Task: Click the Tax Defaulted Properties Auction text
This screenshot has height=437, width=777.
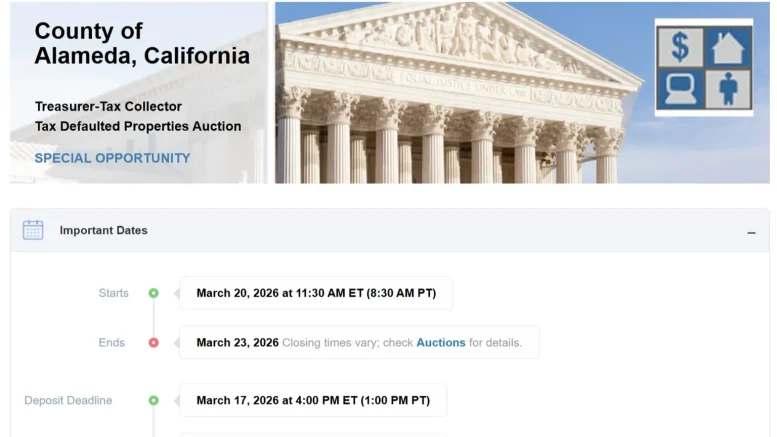Action: tap(138, 126)
